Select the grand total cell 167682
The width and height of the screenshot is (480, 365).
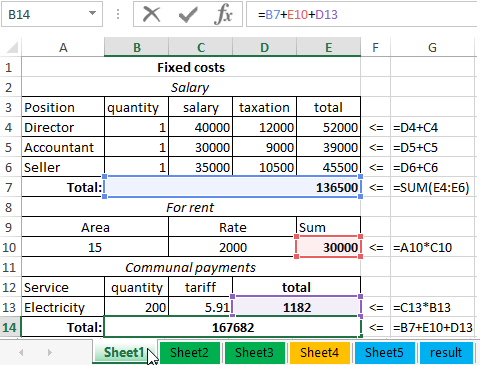pyautogui.click(x=232, y=327)
